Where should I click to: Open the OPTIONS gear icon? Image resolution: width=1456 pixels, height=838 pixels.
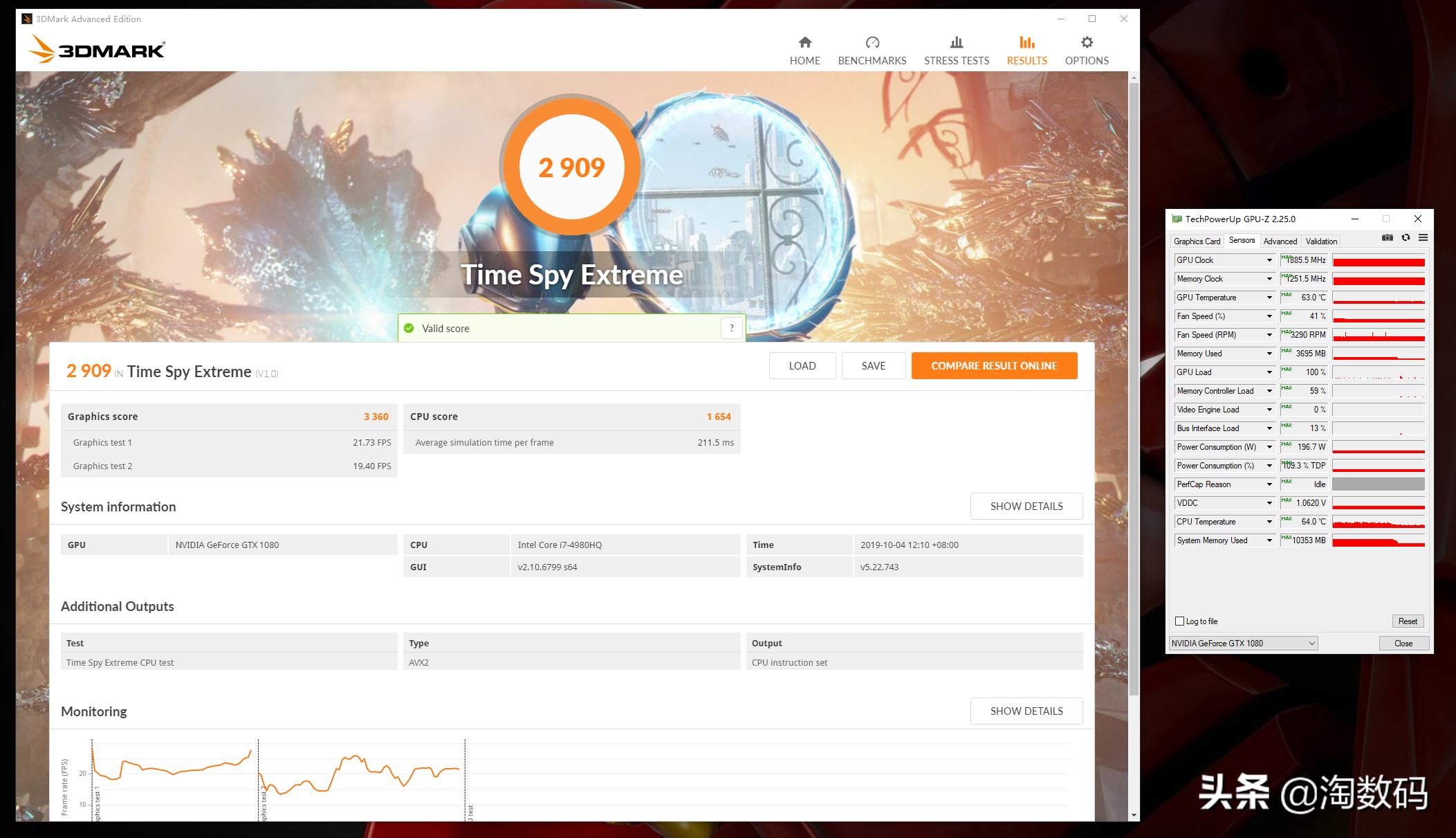coord(1087,43)
